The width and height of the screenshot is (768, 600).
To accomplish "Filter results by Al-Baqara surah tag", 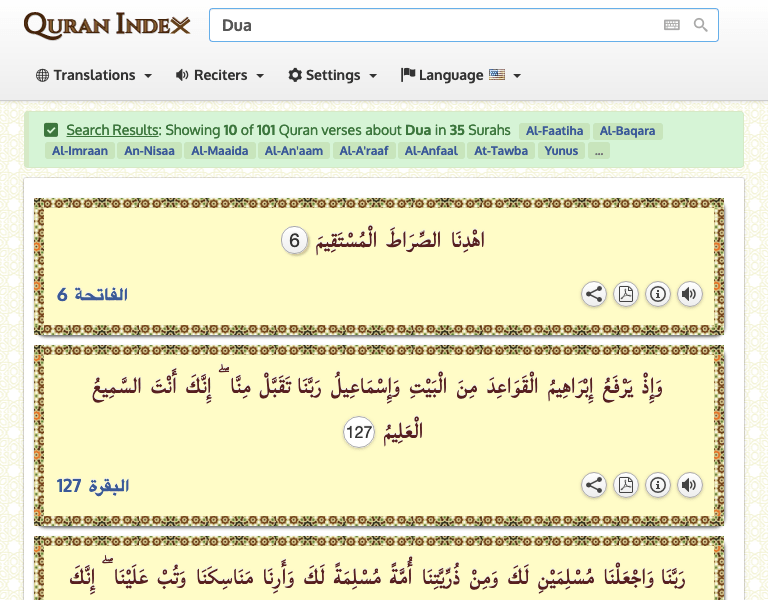I will [629, 131].
